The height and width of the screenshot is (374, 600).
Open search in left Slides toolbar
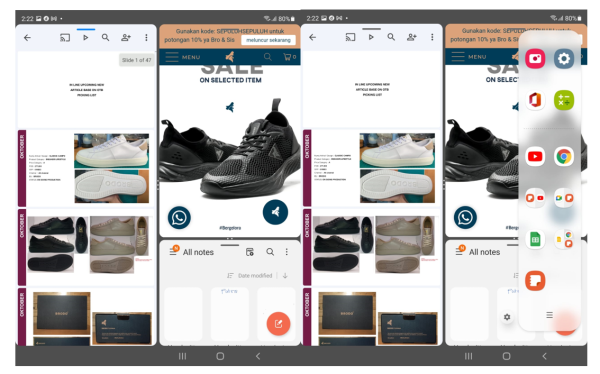pyautogui.click(x=106, y=38)
